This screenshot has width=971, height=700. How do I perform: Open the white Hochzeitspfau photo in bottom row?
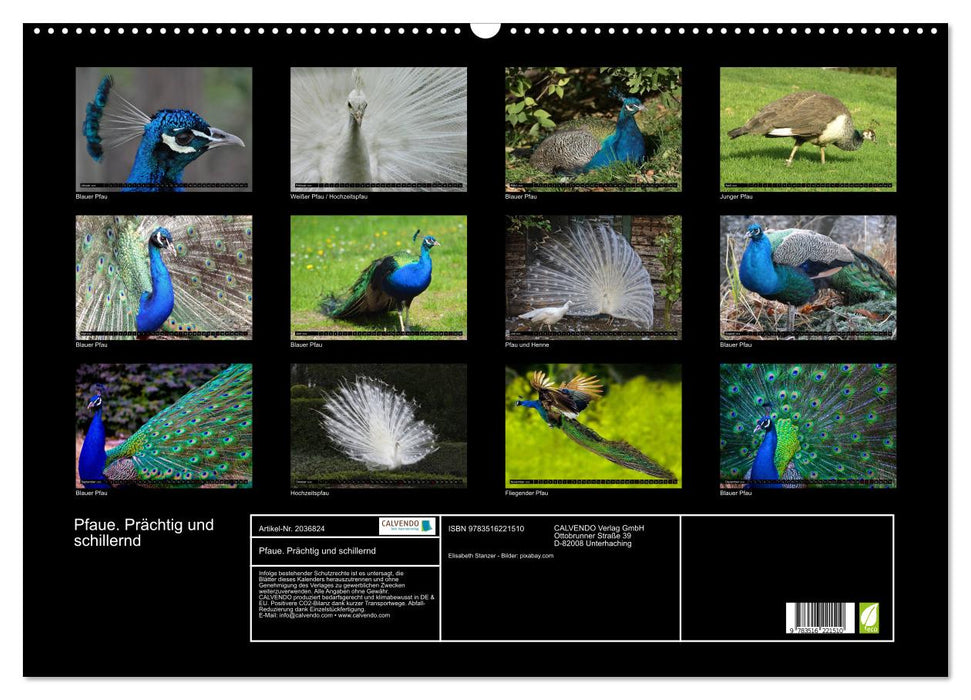[x=378, y=425]
